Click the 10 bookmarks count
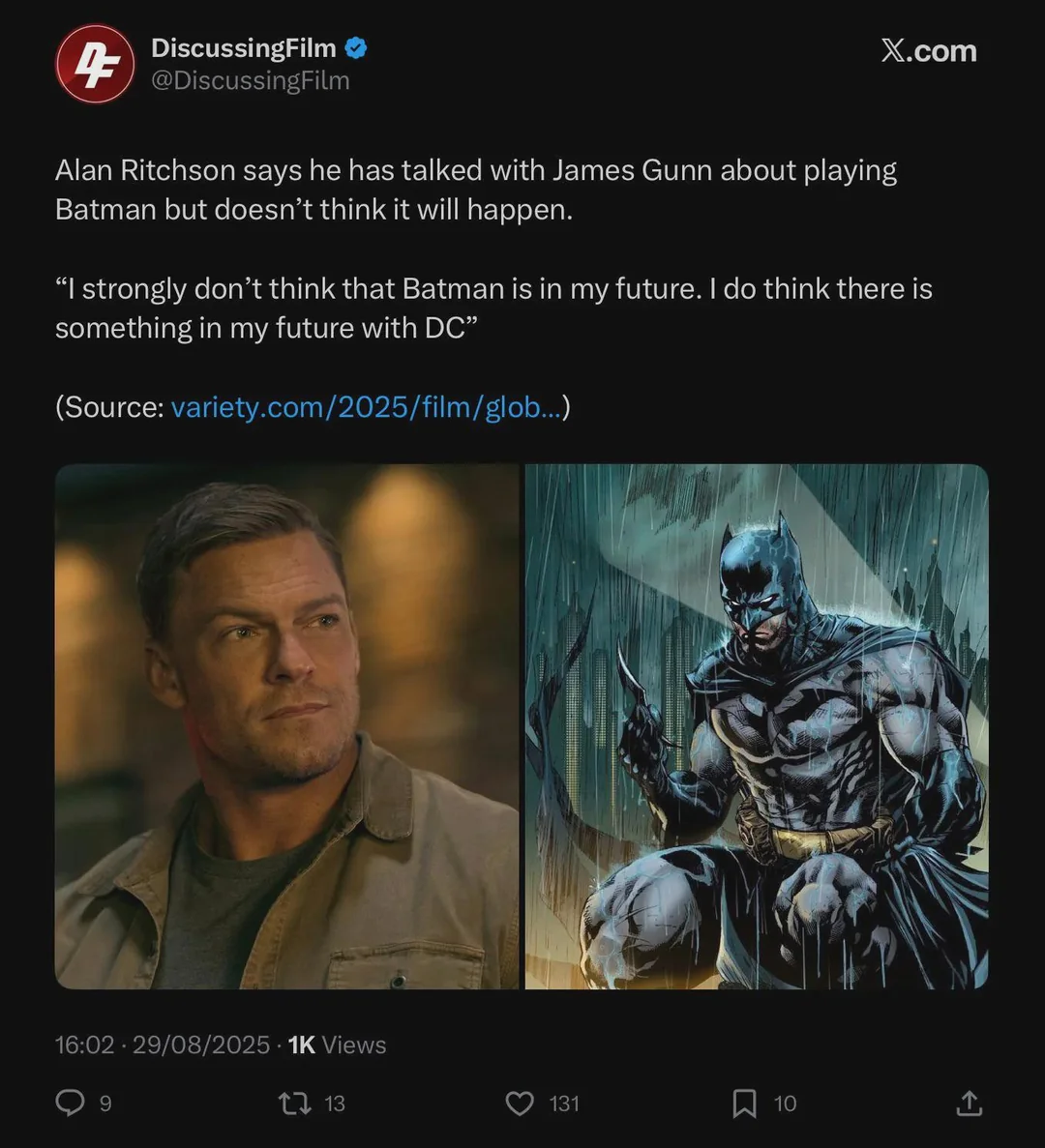1045x1148 pixels. 785,1104
